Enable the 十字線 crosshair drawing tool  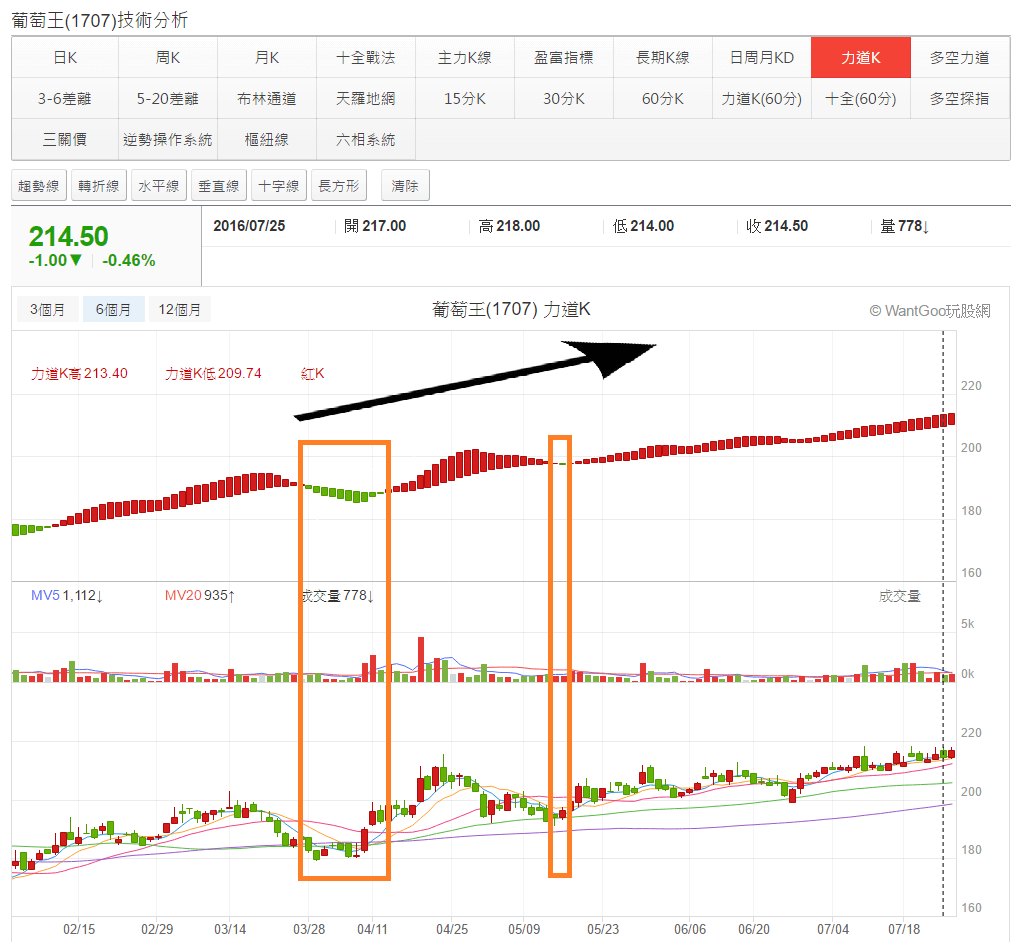(278, 185)
